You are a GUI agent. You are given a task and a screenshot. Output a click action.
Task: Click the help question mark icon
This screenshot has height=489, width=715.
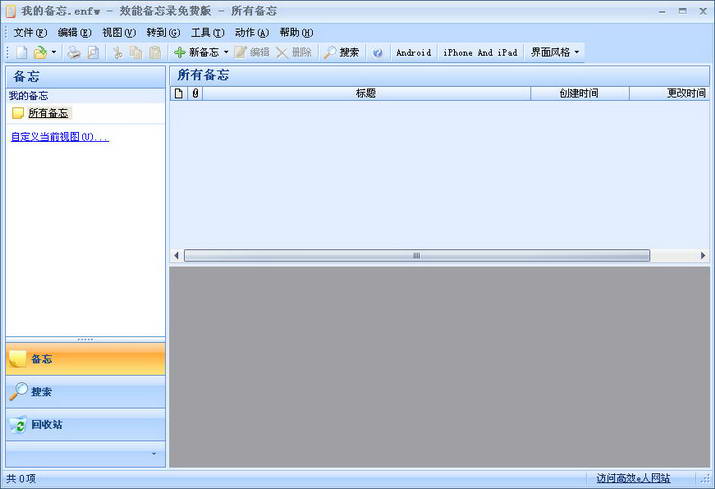(x=378, y=53)
